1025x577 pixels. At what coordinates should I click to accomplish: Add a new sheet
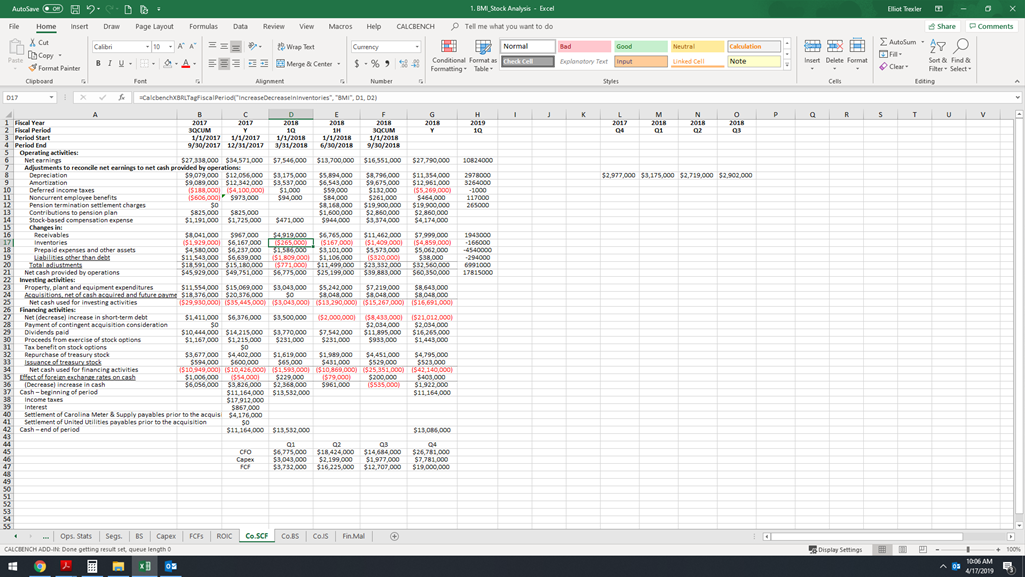[x=394, y=536]
